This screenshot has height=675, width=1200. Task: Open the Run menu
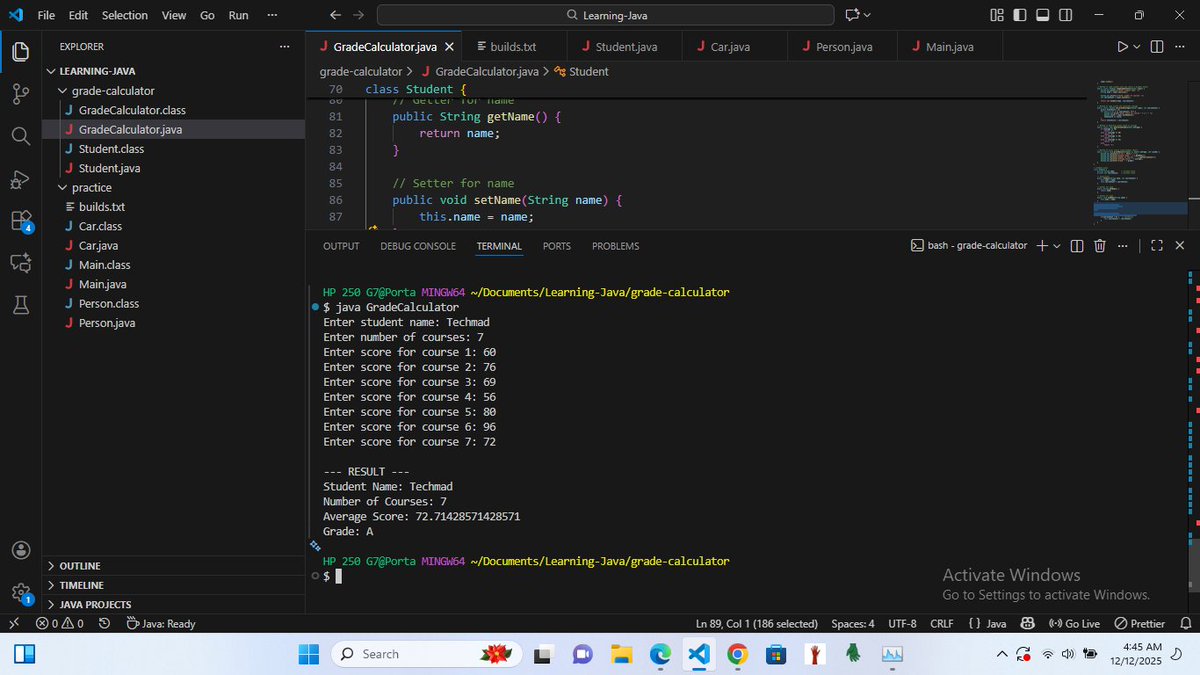(238, 15)
